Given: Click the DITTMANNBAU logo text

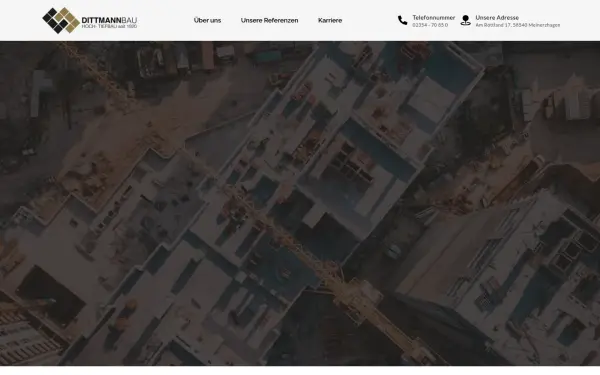Looking at the screenshot, I should pos(109,20).
